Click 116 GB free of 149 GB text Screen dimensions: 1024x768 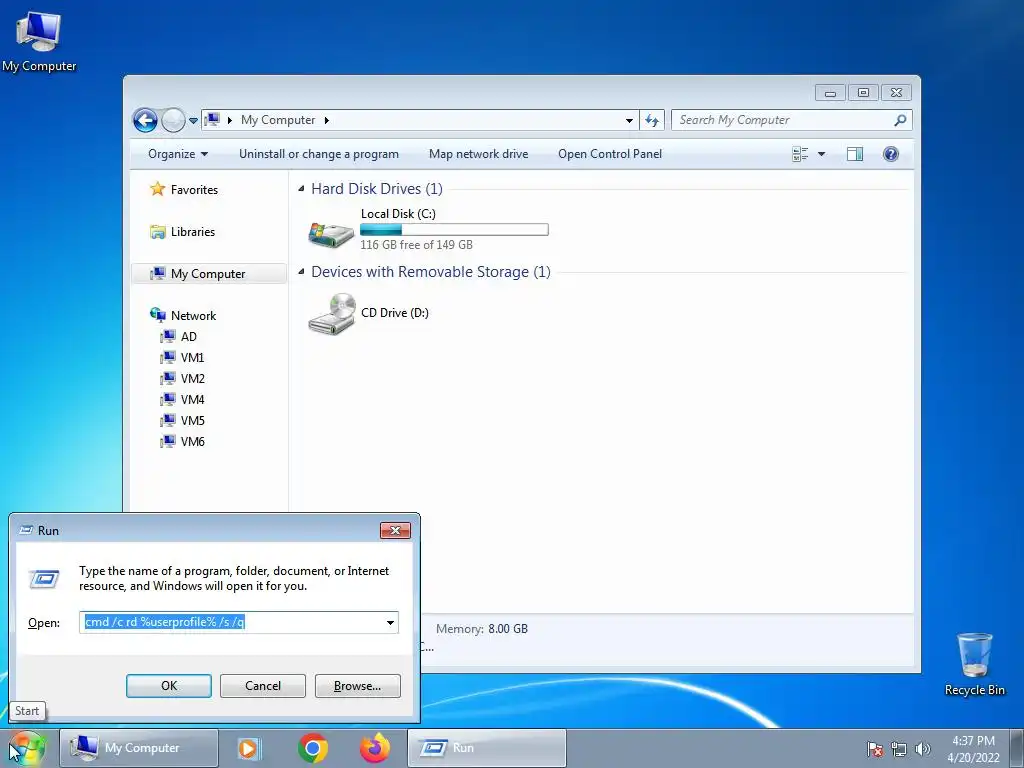click(x=417, y=245)
